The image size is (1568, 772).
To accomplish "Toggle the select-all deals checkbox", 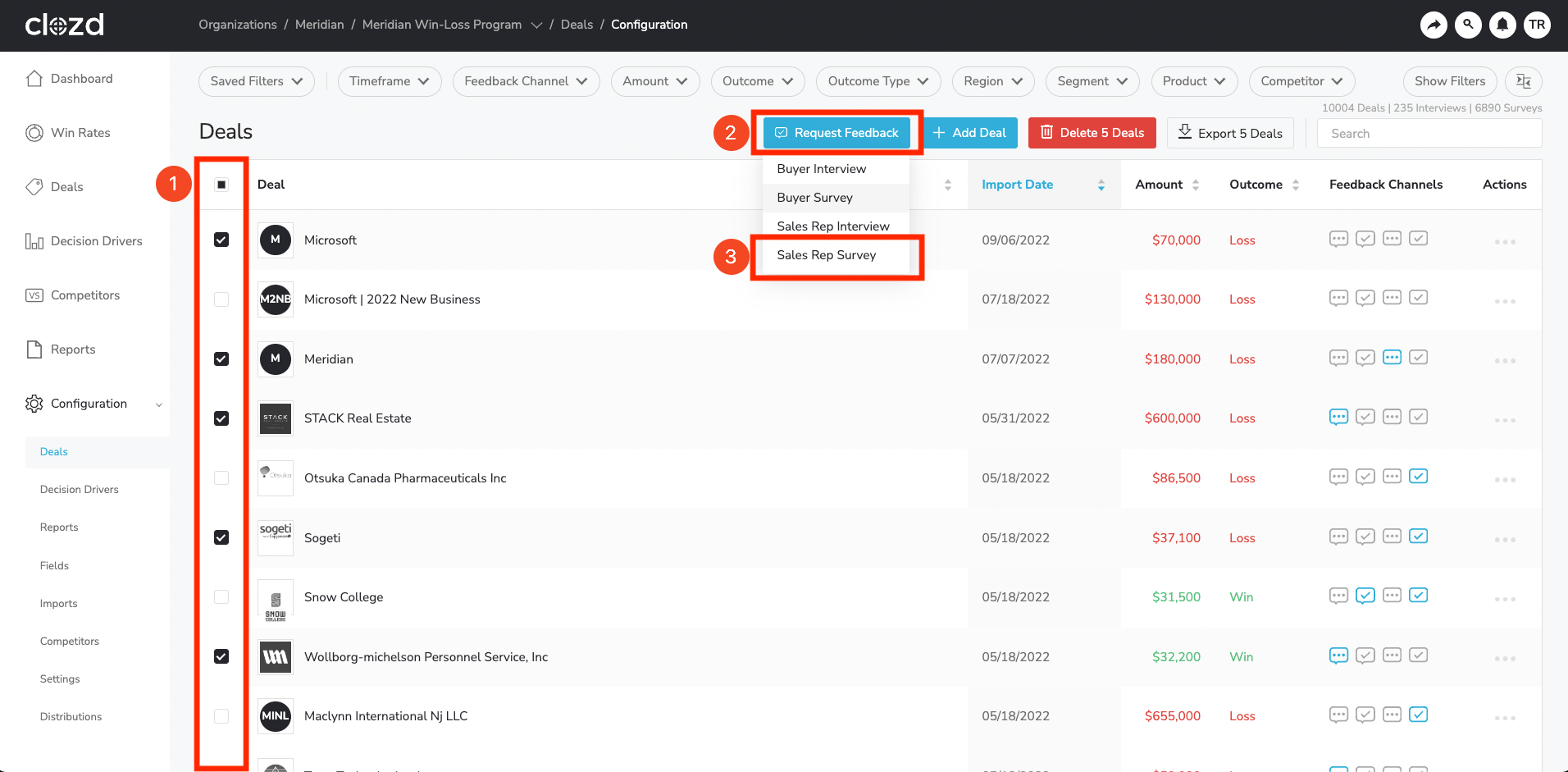I will (221, 185).
